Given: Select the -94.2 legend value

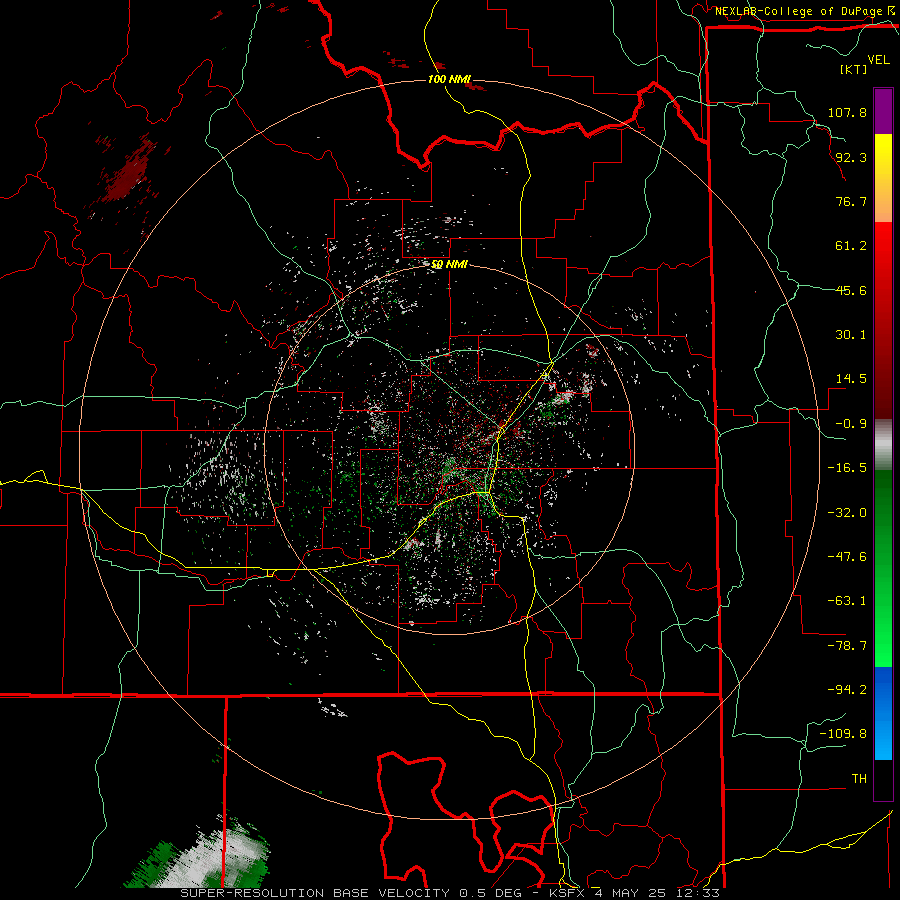Looking at the screenshot, I should coord(847,690).
